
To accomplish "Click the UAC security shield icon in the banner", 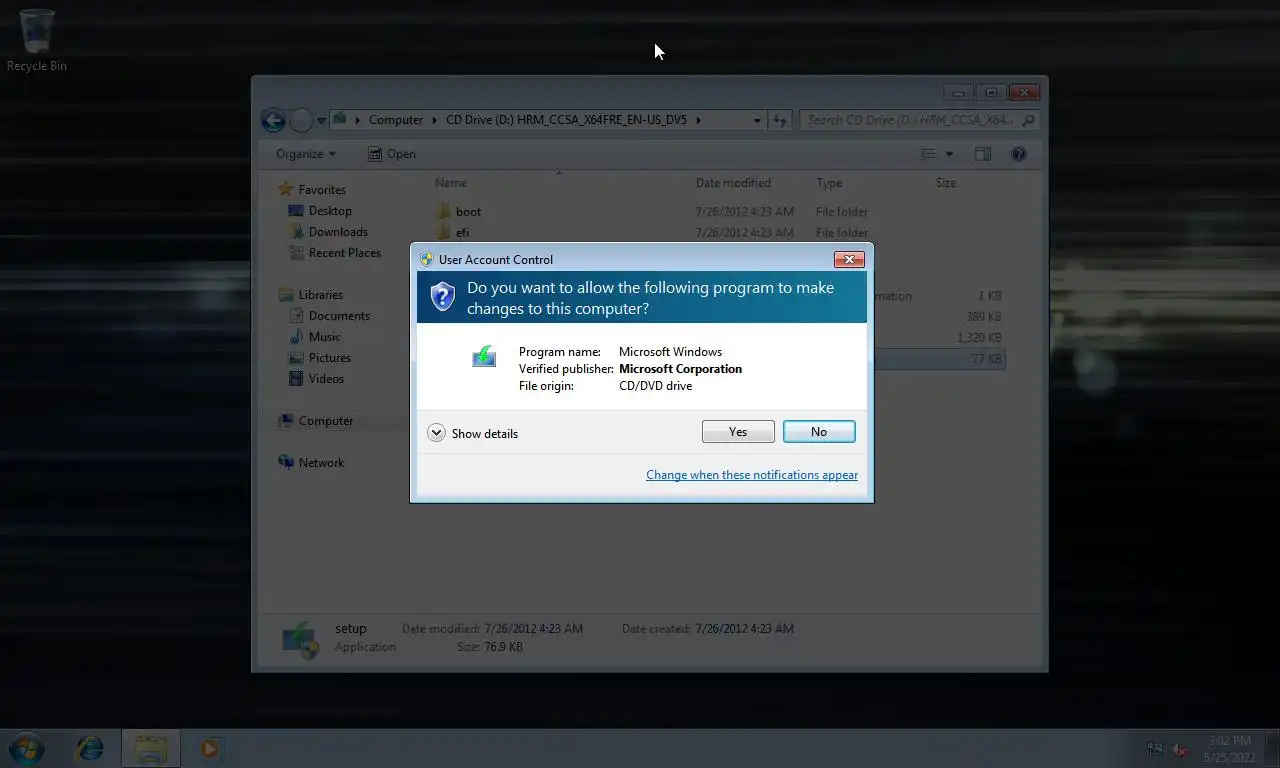I will coord(443,297).
